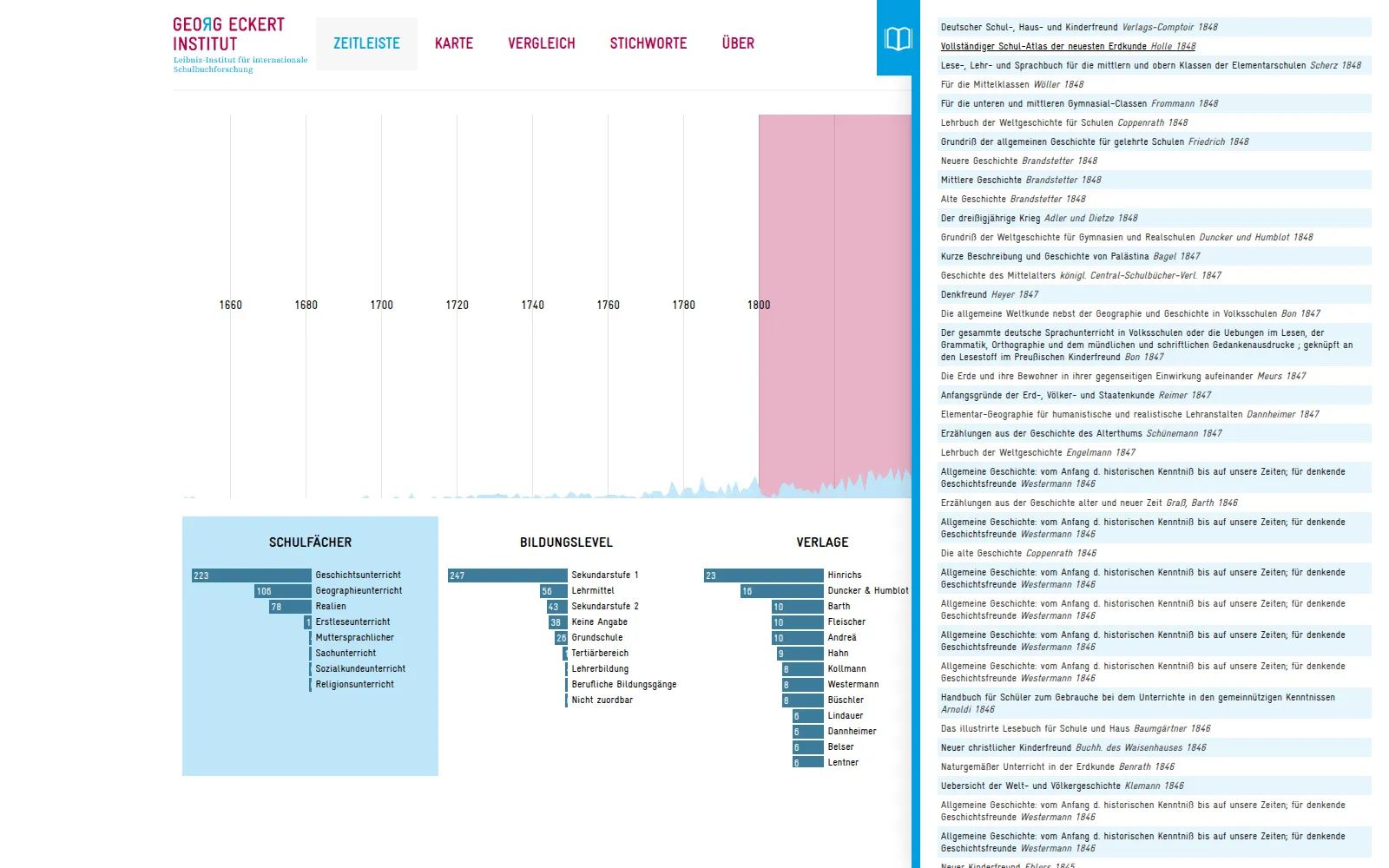Click the 1720 timeline year marker
The height and width of the screenshot is (868, 1389).
point(457,306)
